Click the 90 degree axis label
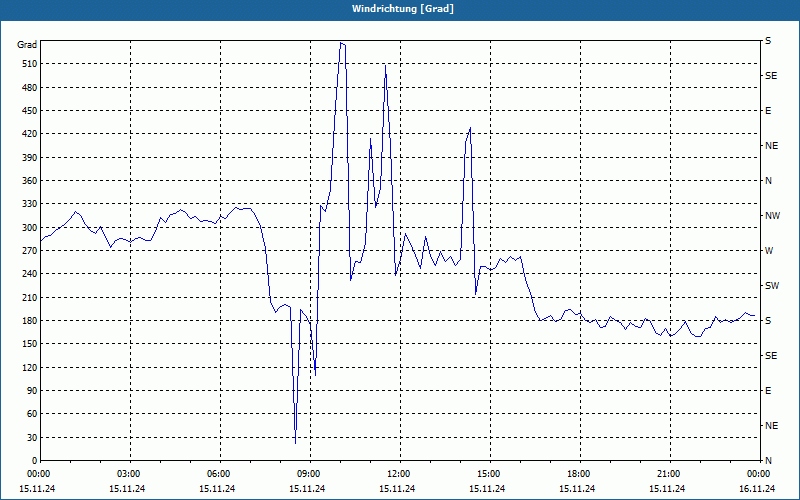Image resolution: width=800 pixels, height=500 pixels. point(32,391)
